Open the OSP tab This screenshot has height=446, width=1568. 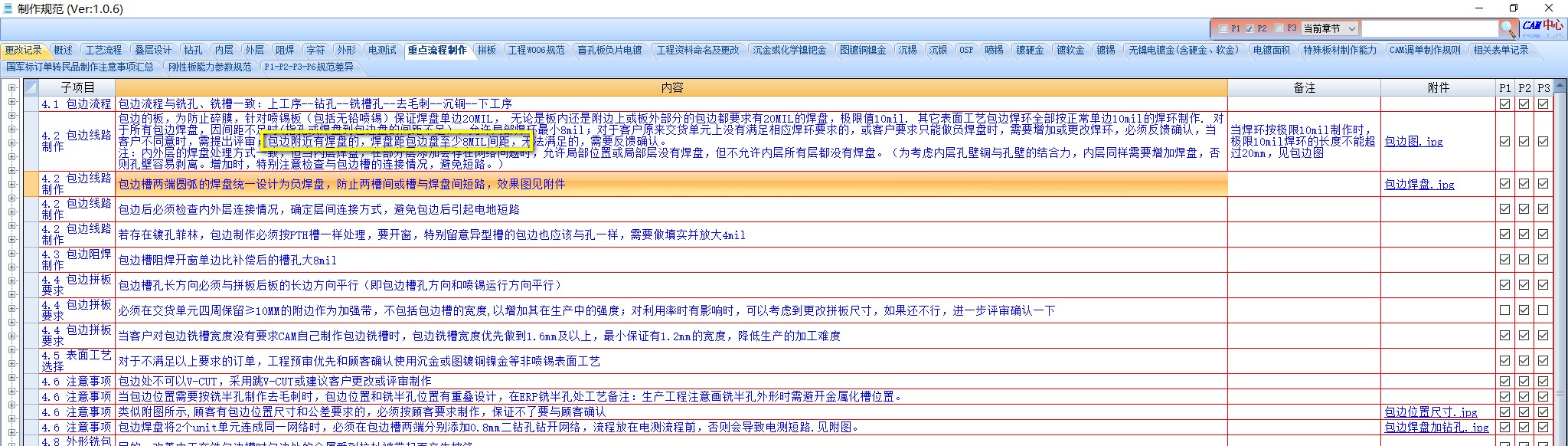click(x=966, y=50)
